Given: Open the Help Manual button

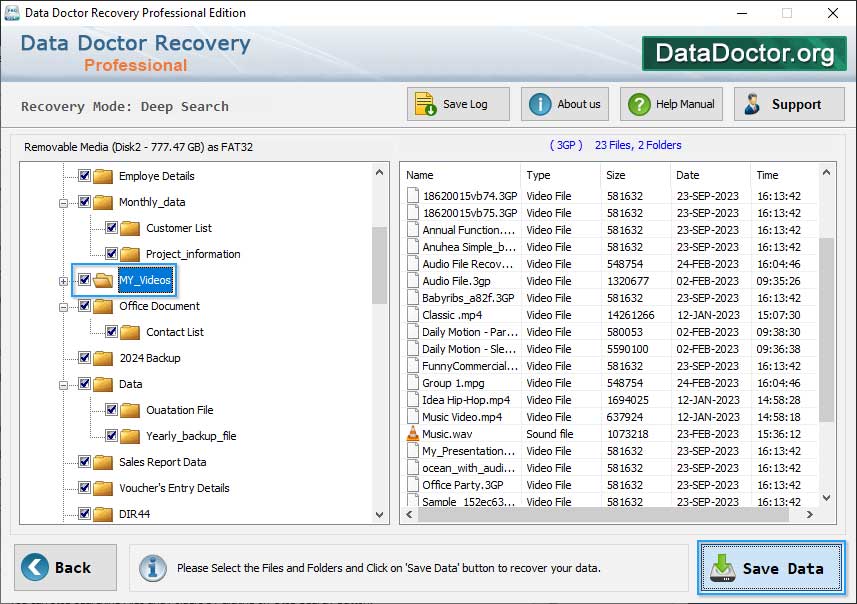Looking at the screenshot, I should (x=671, y=104).
